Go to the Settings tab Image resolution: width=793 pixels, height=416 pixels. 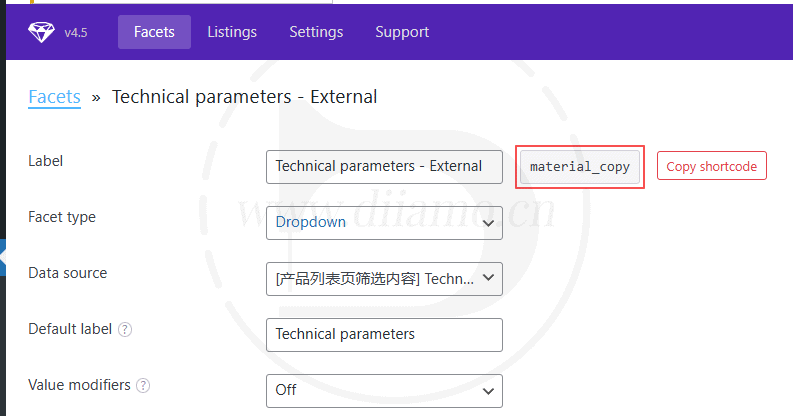tap(316, 32)
